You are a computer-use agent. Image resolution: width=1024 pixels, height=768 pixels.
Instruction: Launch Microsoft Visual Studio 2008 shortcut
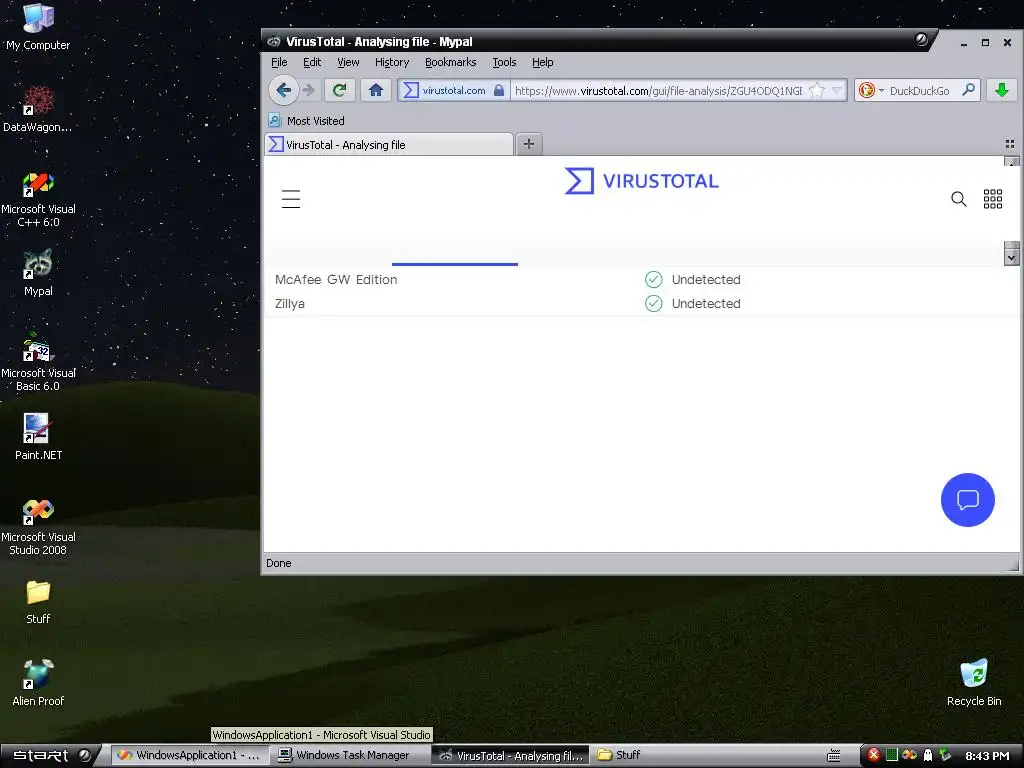click(38, 527)
